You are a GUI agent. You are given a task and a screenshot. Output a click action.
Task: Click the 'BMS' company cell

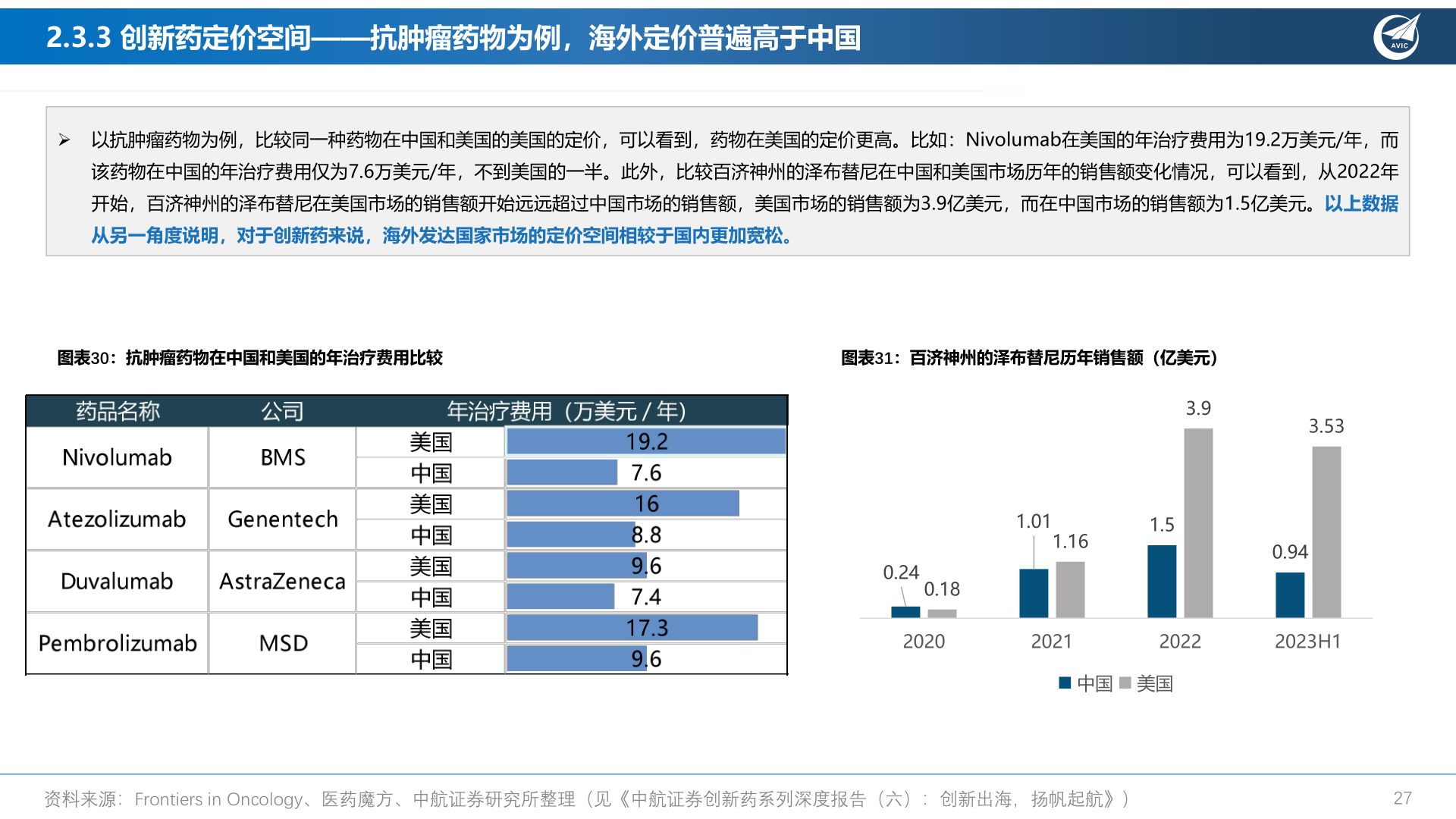[x=283, y=457]
